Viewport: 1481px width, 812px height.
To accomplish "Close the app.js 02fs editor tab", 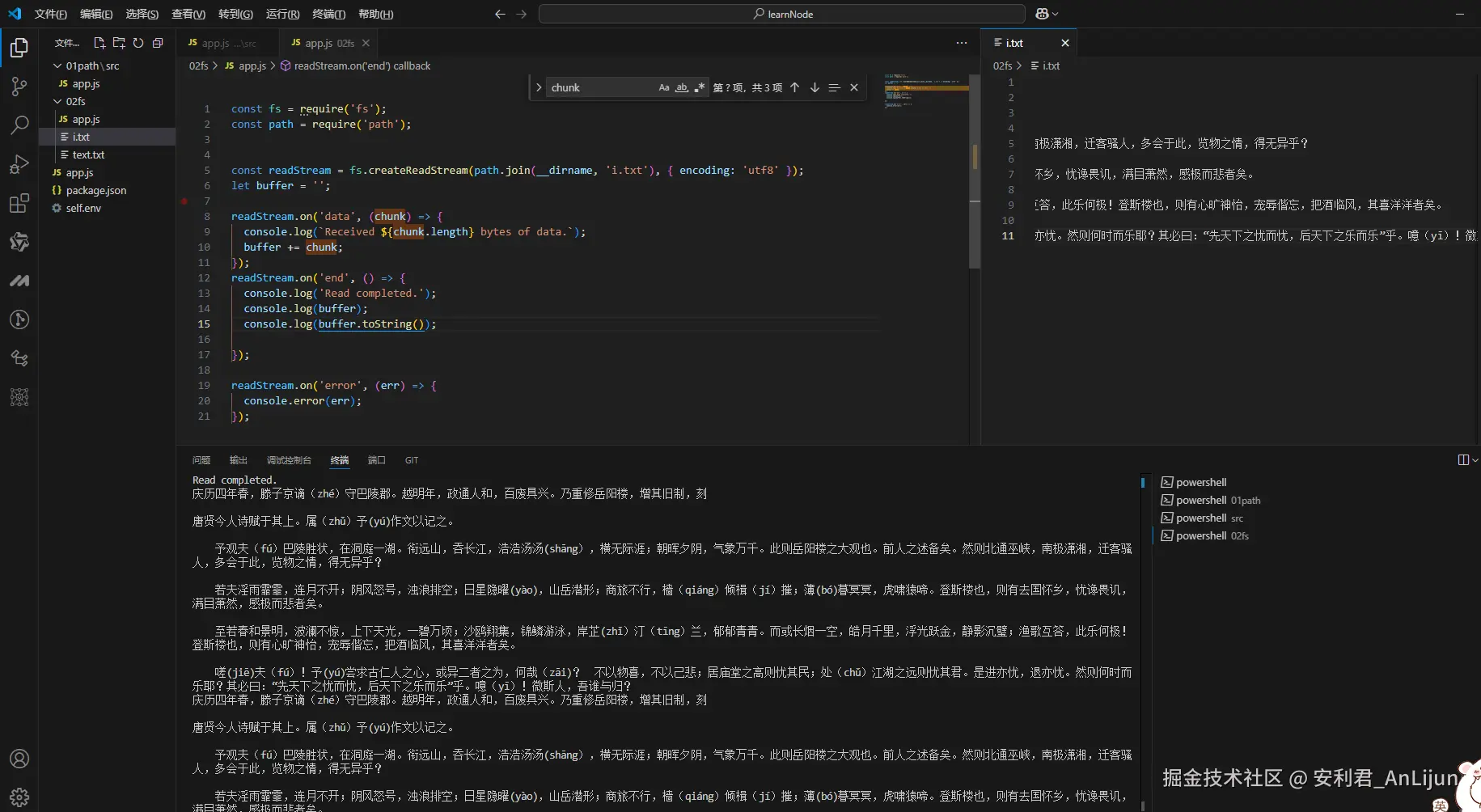I will (x=366, y=43).
